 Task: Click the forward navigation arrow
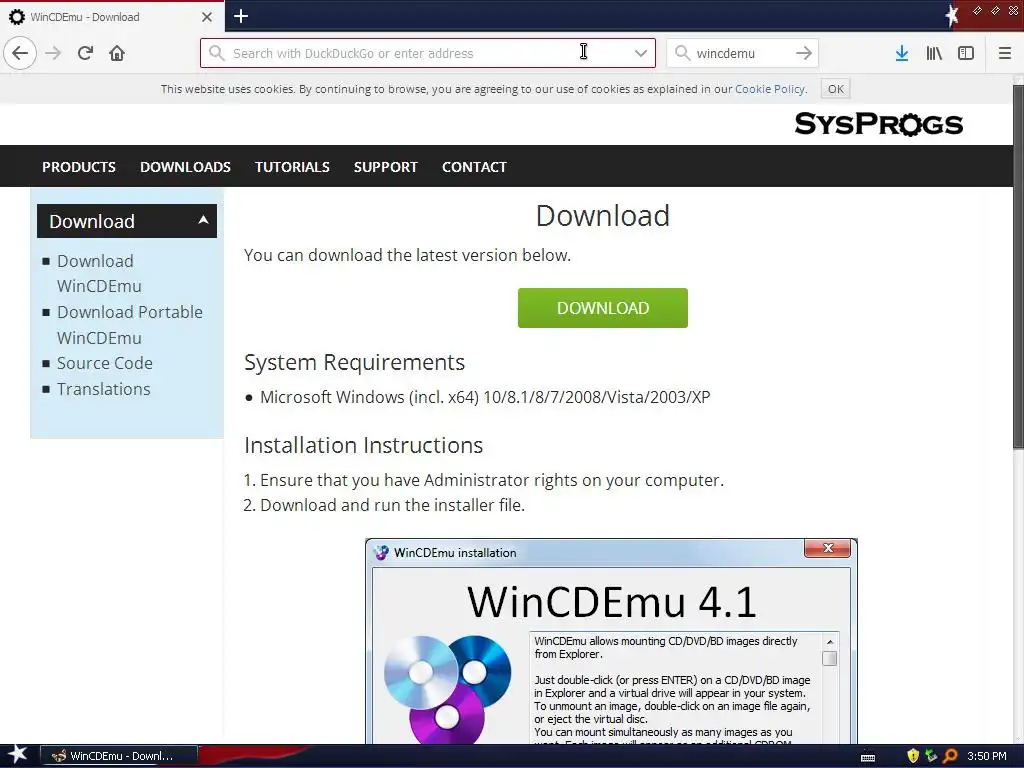53,53
